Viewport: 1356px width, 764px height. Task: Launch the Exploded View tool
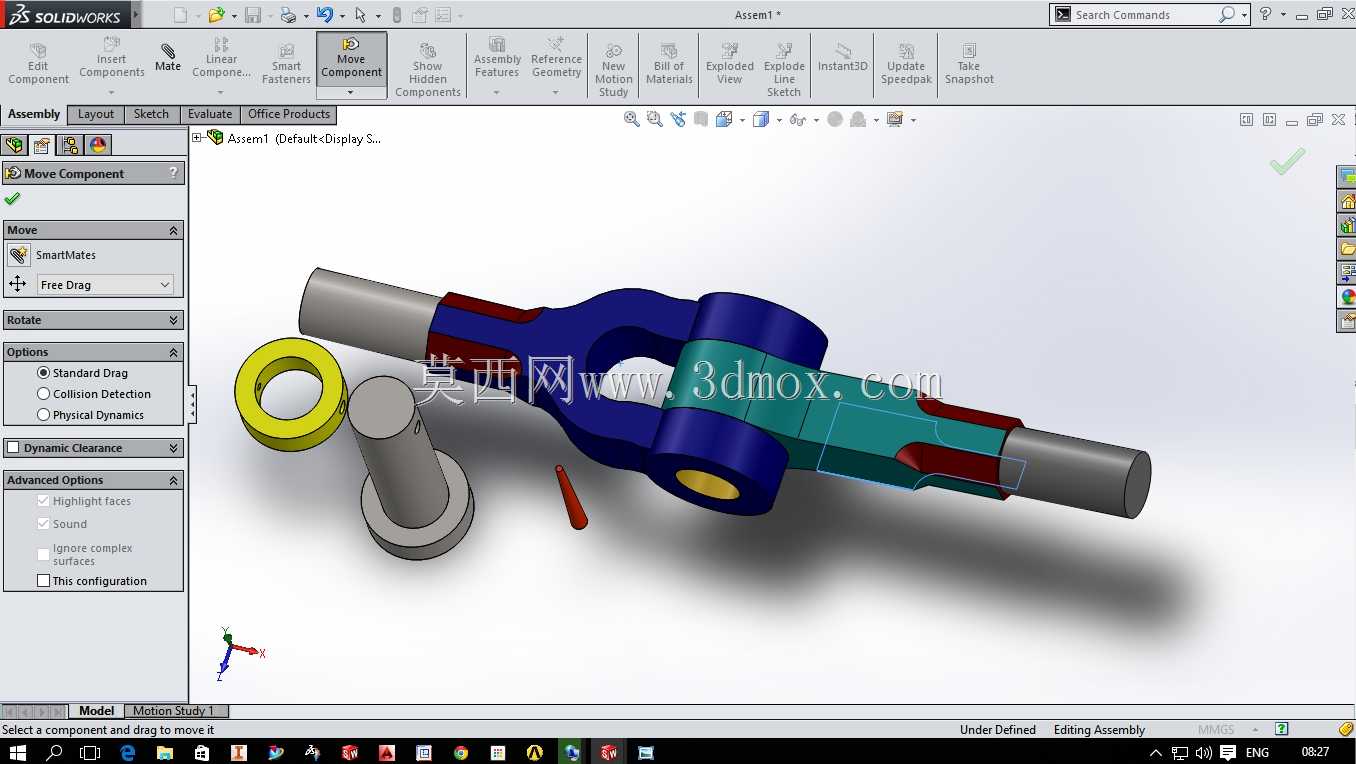point(730,64)
